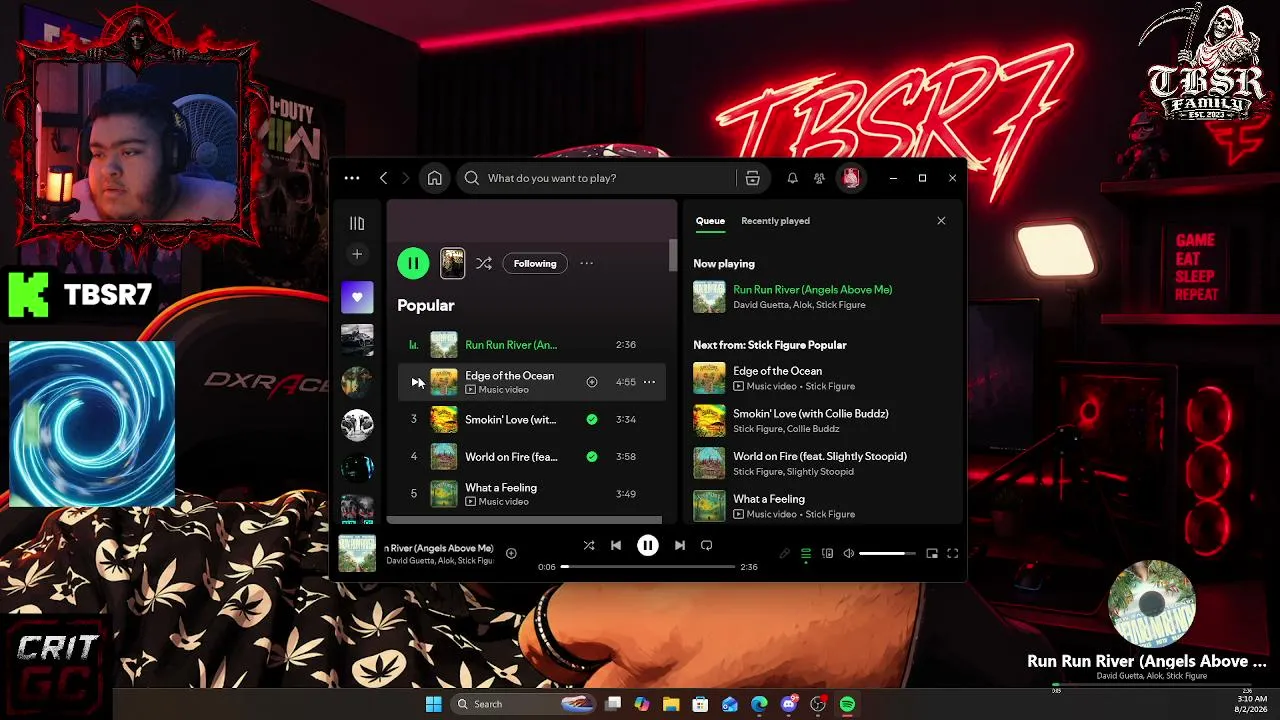
Task: Close the queue panel
Action: pos(941,221)
